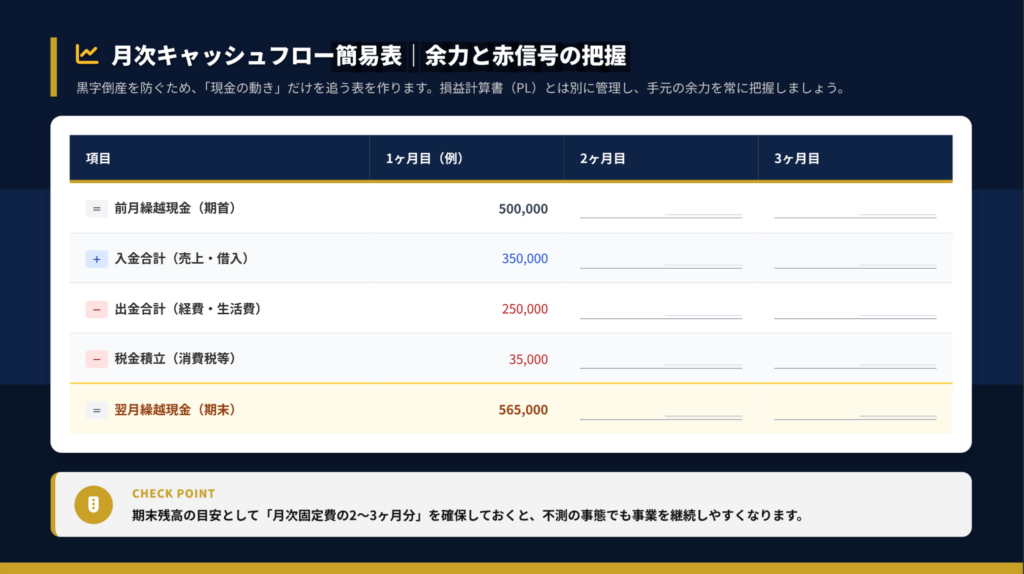Click the CHECK POINT heading label

[173, 493]
